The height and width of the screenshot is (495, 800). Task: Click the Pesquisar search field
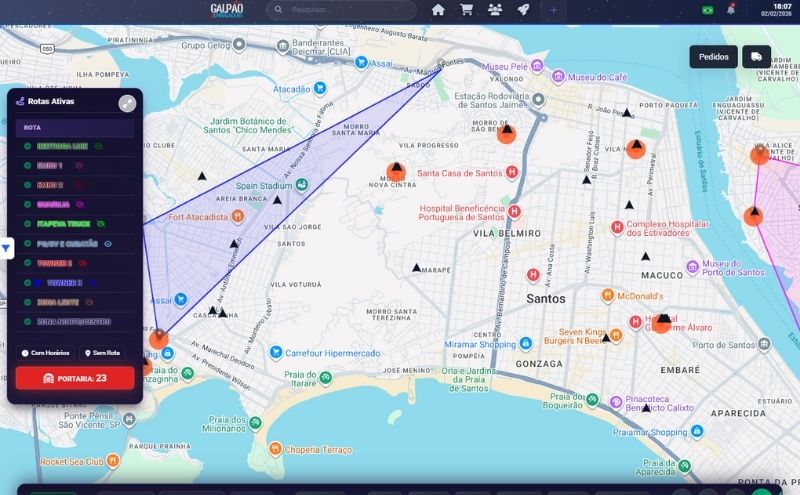coord(342,10)
